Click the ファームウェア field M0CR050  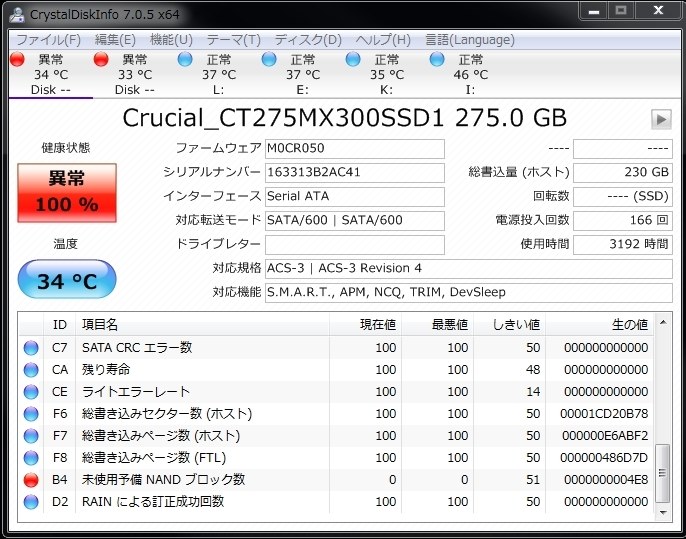pos(355,149)
